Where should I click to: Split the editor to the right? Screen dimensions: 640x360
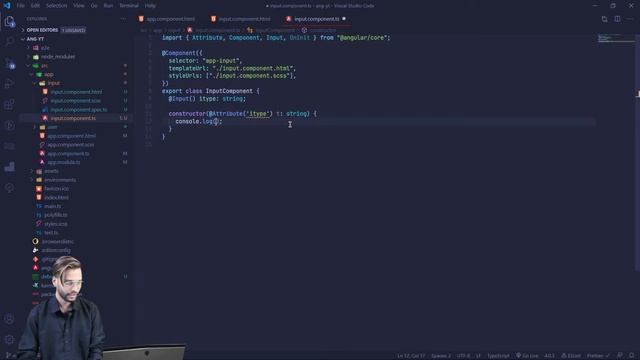[617, 19]
